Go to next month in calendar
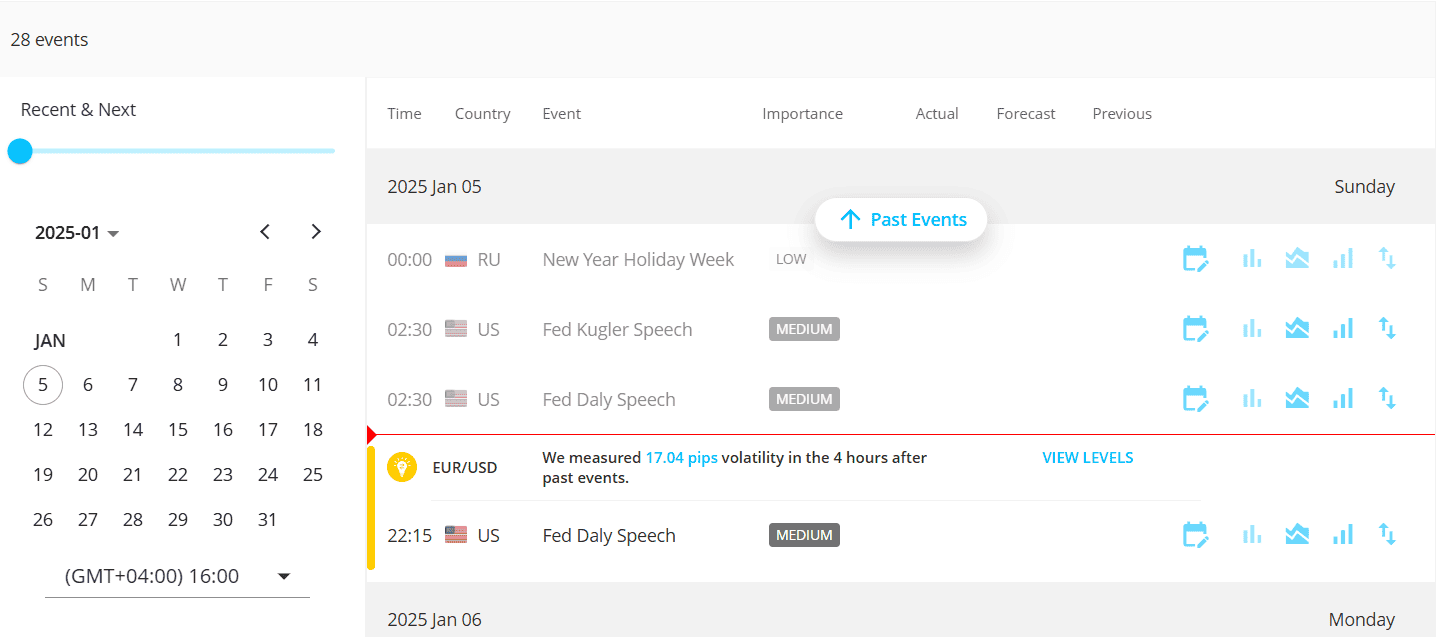 pyautogui.click(x=316, y=232)
